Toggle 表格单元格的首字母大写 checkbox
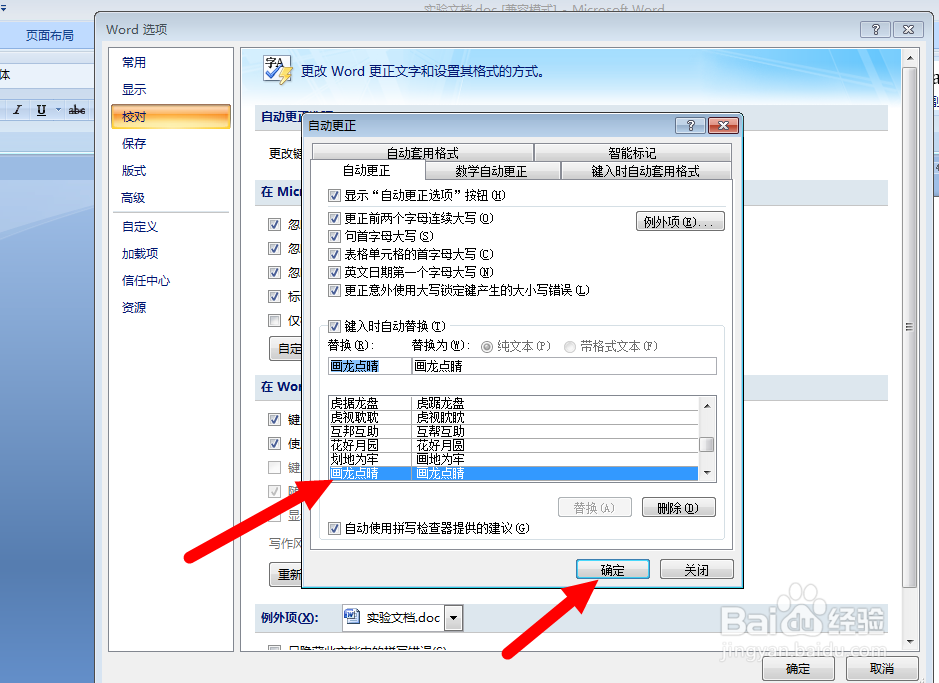The height and width of the screenshot is (683, 939). [x=334, y=254]
